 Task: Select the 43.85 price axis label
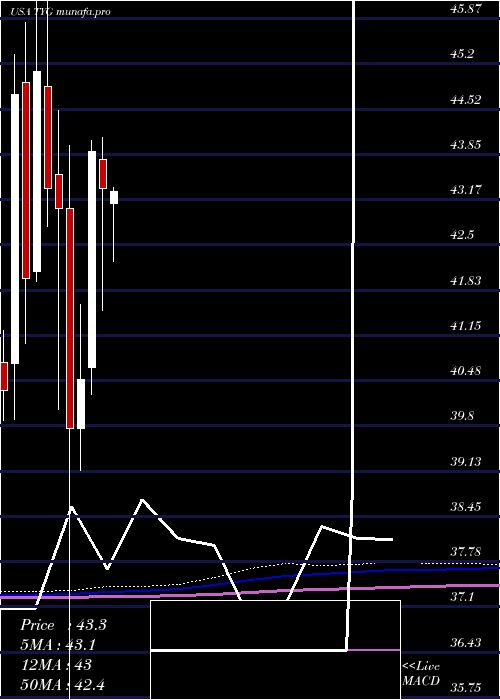click(466, 145)
